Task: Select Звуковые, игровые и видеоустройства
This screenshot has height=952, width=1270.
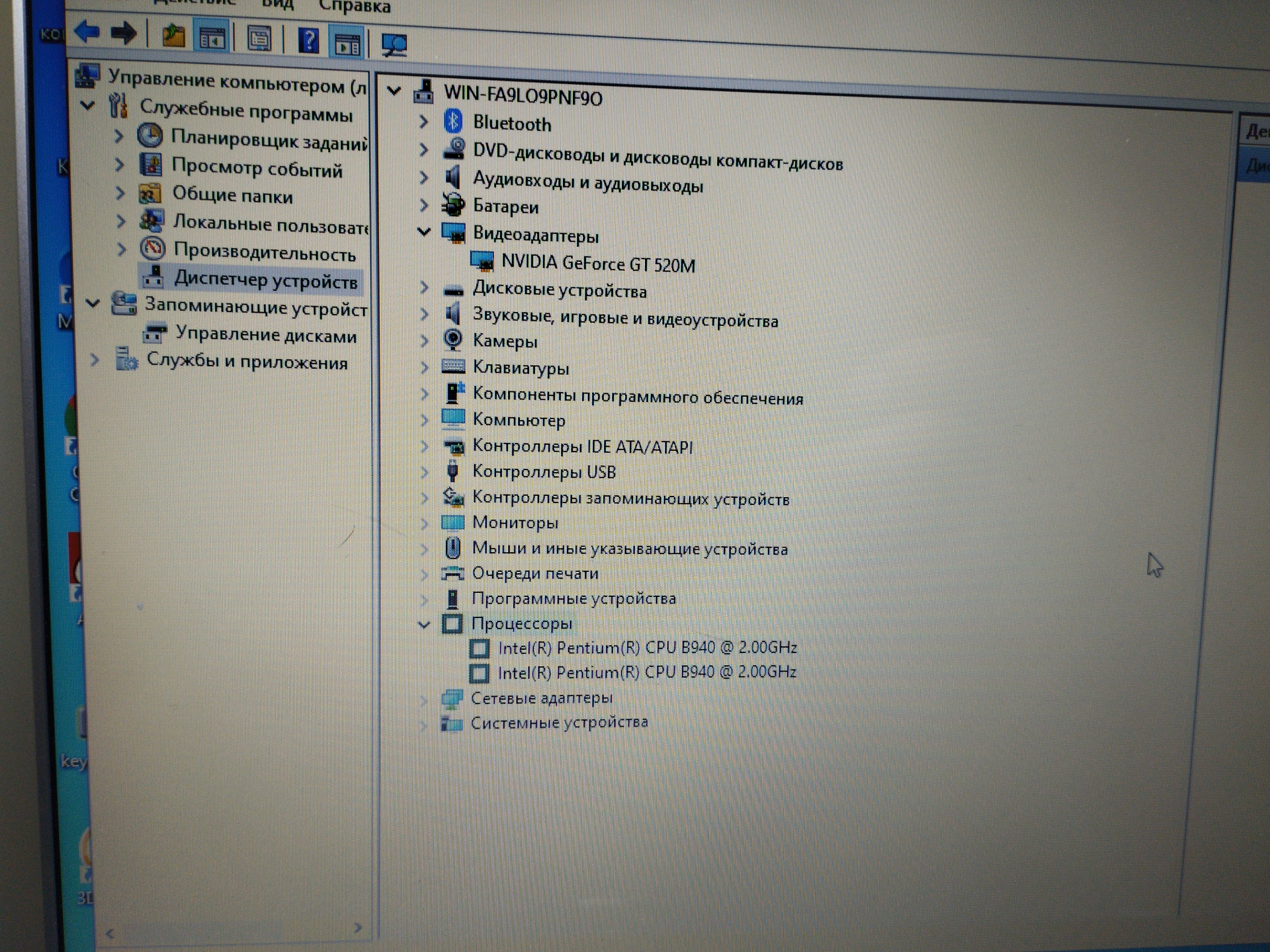Action: click(625, 317)
